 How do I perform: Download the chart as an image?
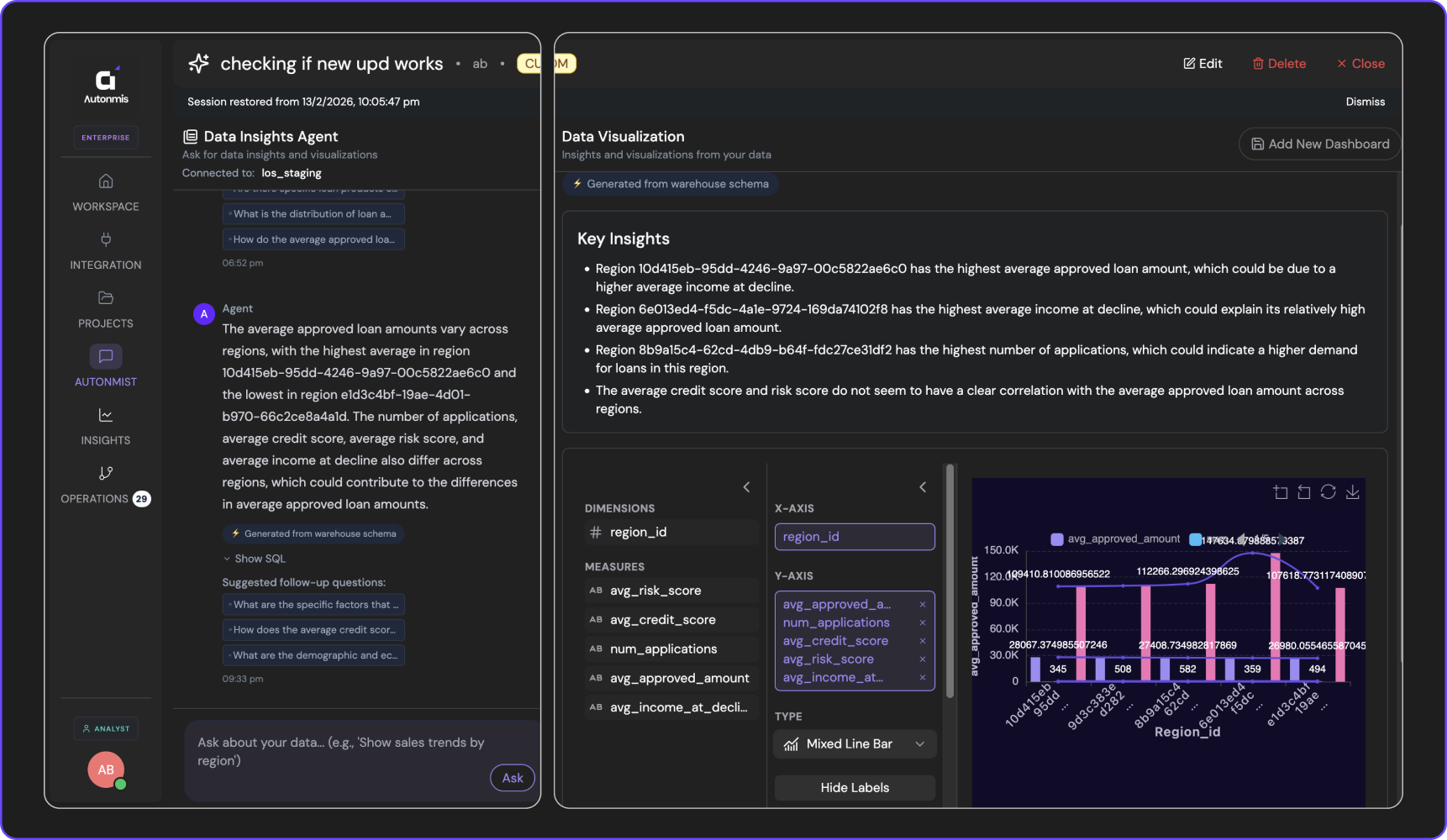point(1352,492)
